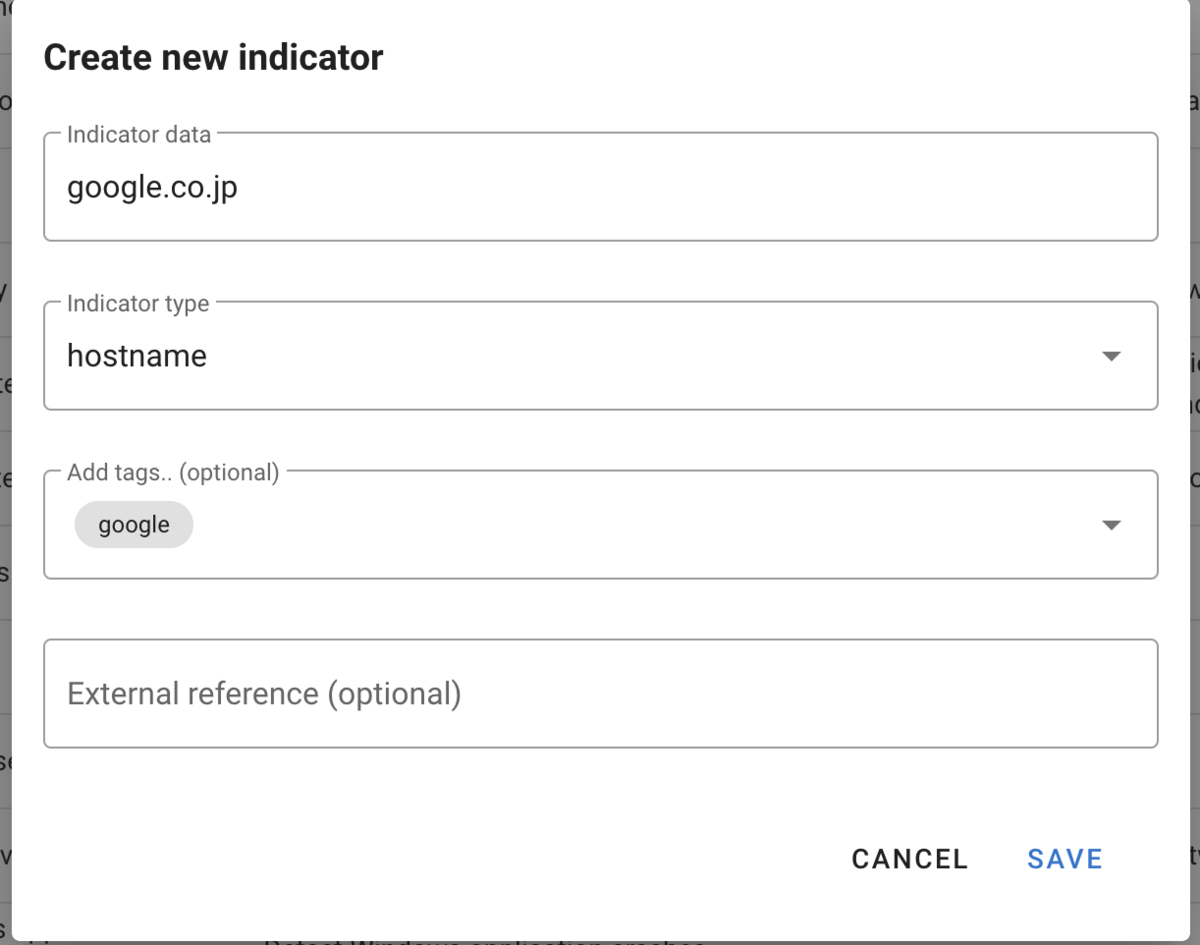Viewport: 1200px width, 945px height.
Task: Click the Add tags.. (optional) label
Action: pyautogui.click(x=173, y=472)
